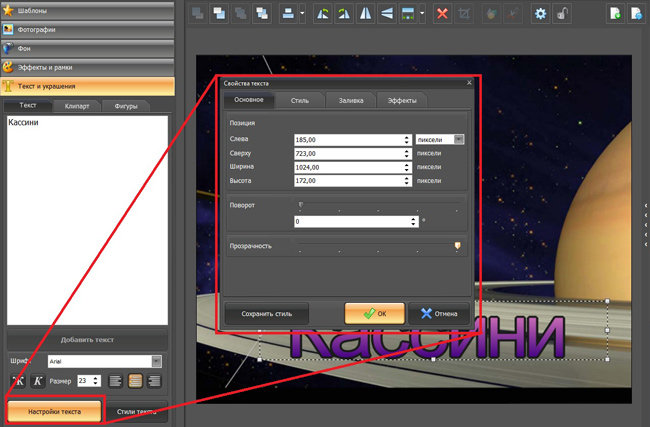The image size is (650, 427).
Task: Expand the align object dropdown arrow
Action: 302,14
